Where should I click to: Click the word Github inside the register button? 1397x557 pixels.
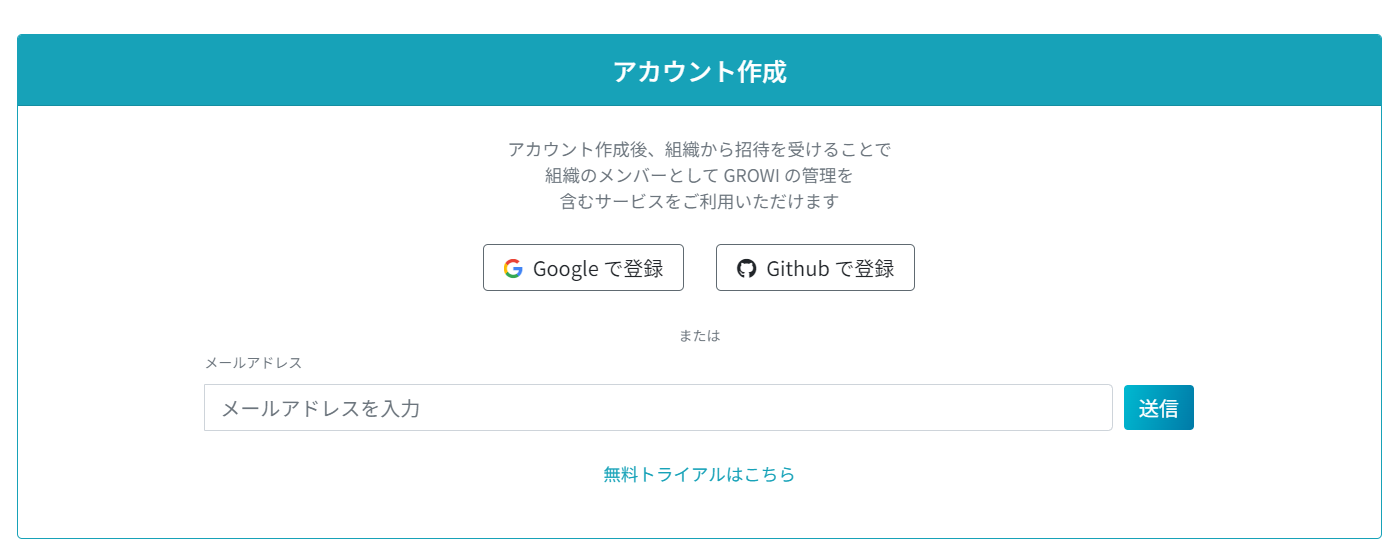(797, 268)
